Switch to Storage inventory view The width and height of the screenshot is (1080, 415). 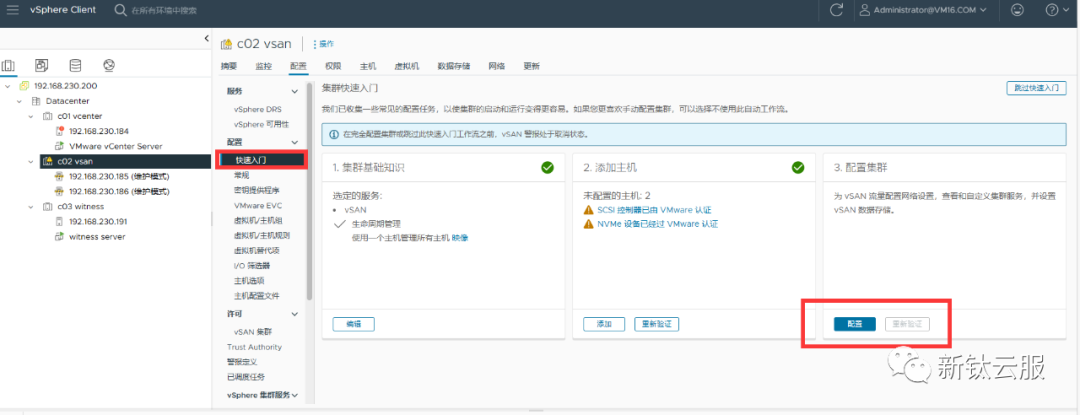(x=75, y=65)
